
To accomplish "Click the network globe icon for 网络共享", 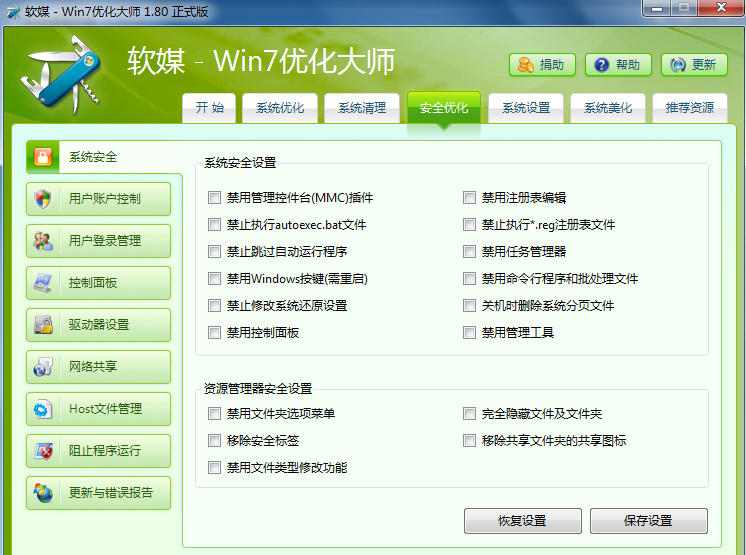I will [43, 367].
